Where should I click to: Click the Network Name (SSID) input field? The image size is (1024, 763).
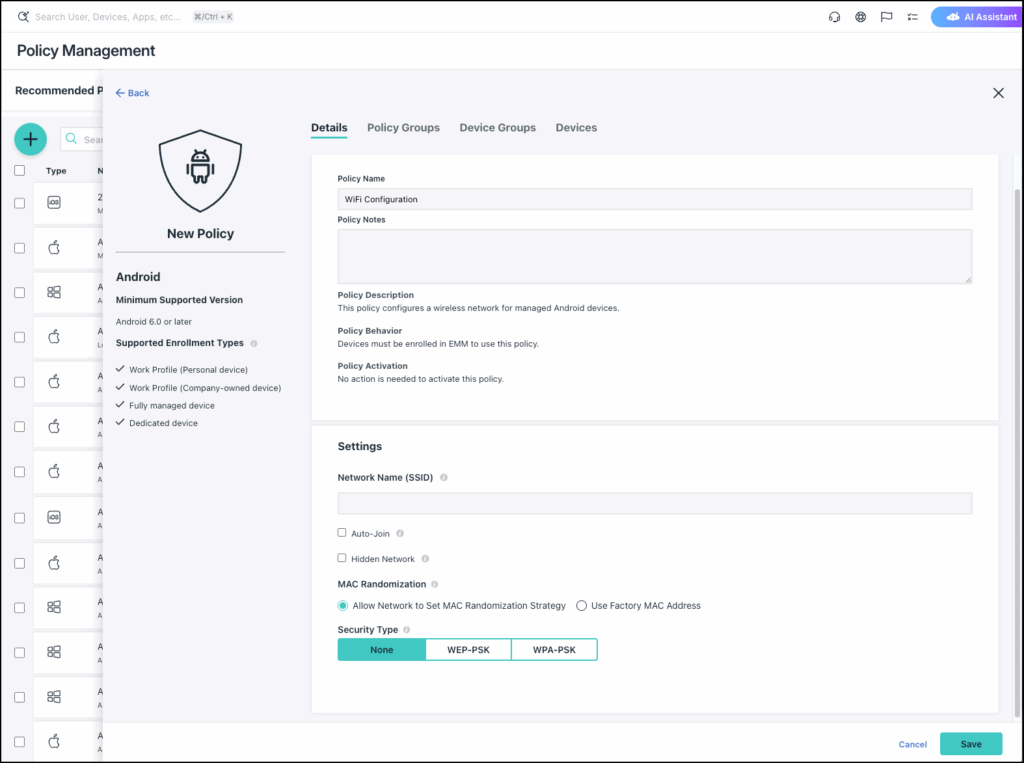coord(654,503)
